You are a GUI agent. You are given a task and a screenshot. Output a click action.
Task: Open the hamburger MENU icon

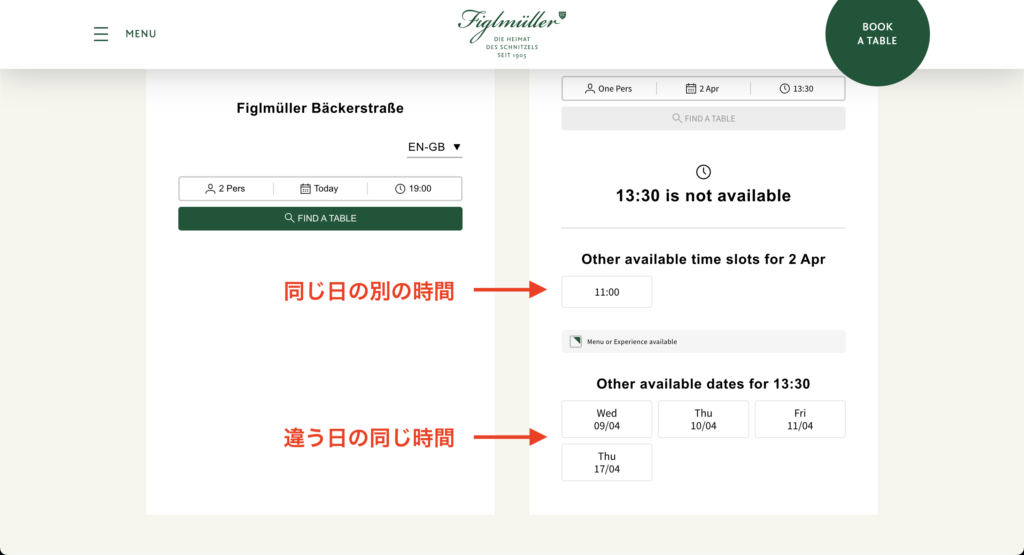(x=101, y=34)
